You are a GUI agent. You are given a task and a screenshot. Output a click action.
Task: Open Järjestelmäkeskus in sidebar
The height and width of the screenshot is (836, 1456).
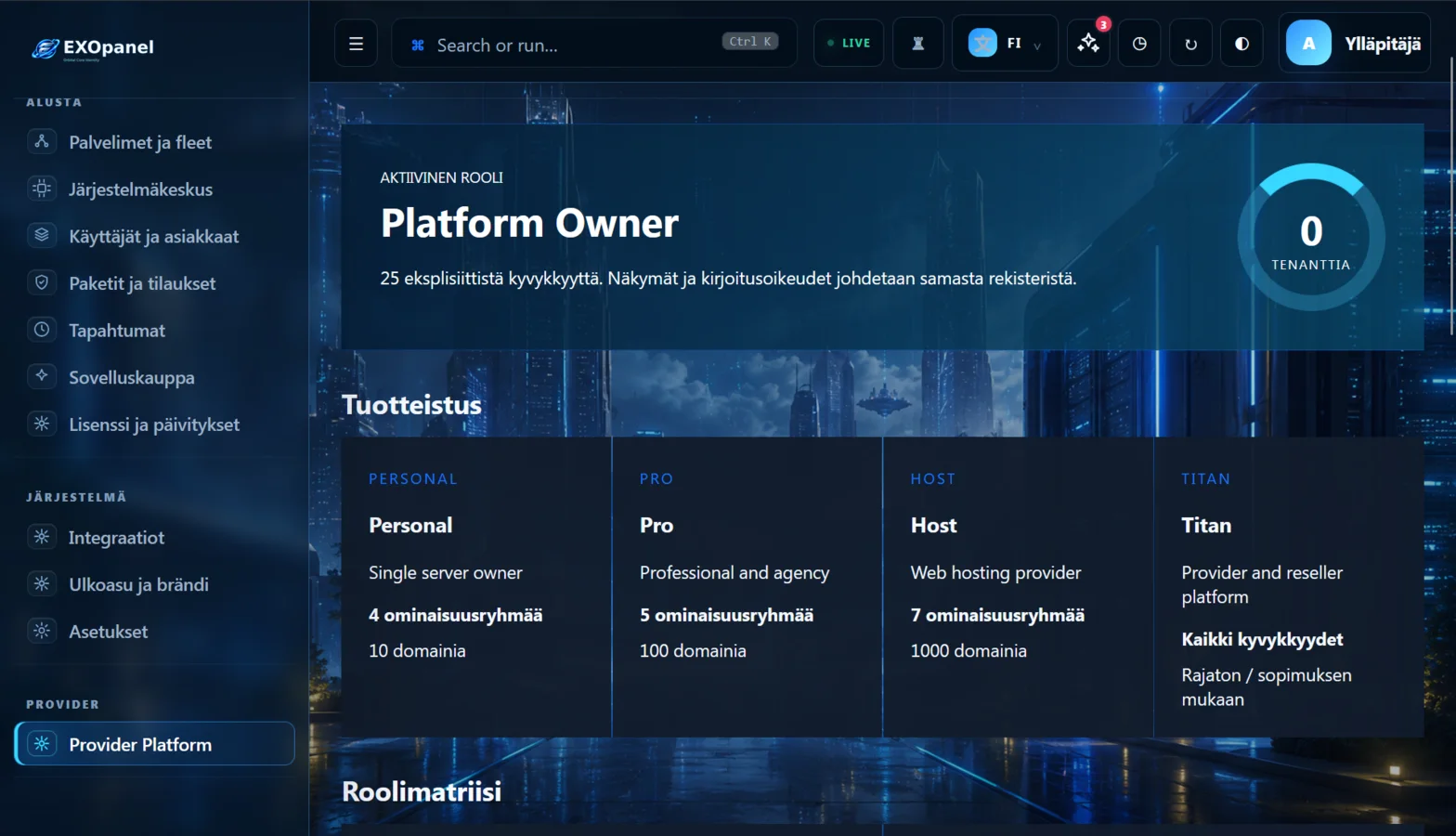point(154,189)
